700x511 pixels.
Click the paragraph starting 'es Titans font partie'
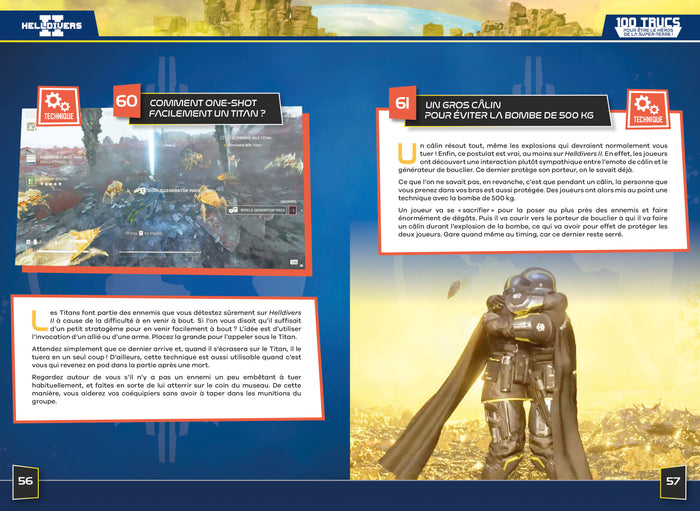click(x=167, y=324)
